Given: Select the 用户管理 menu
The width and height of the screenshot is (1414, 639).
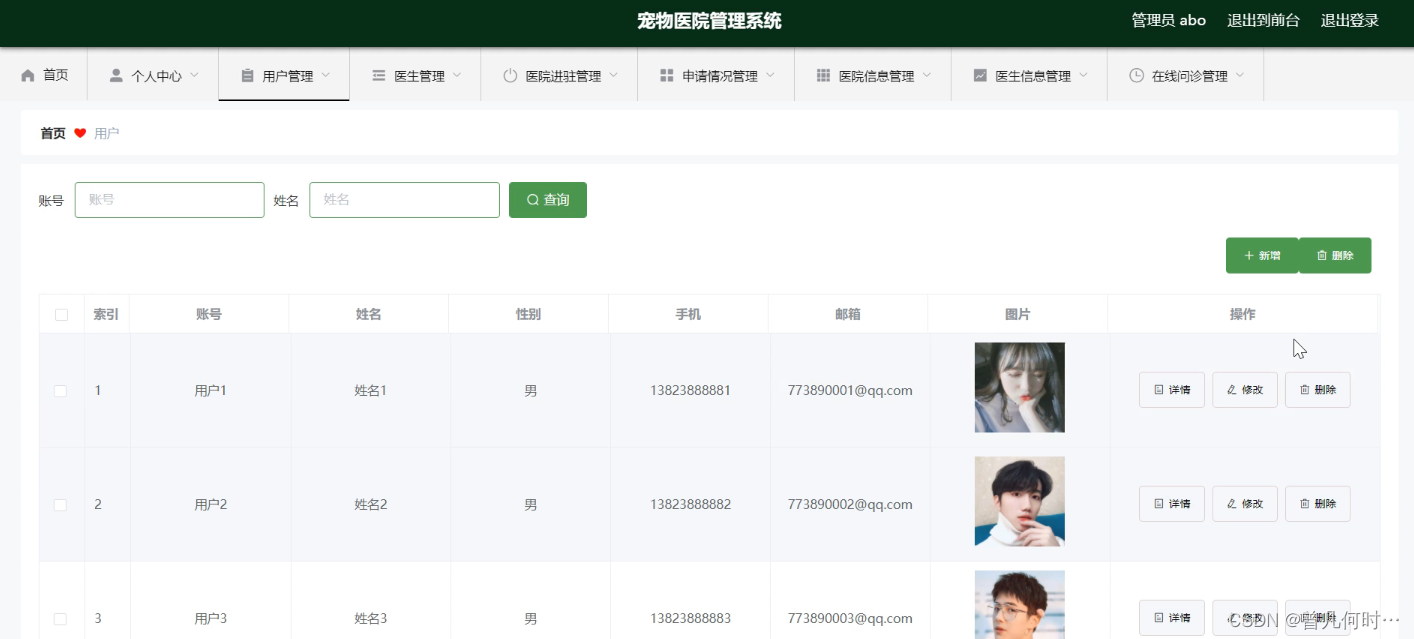Looking at the screenshot, I should pyautogui.click(x=284, y=75).
